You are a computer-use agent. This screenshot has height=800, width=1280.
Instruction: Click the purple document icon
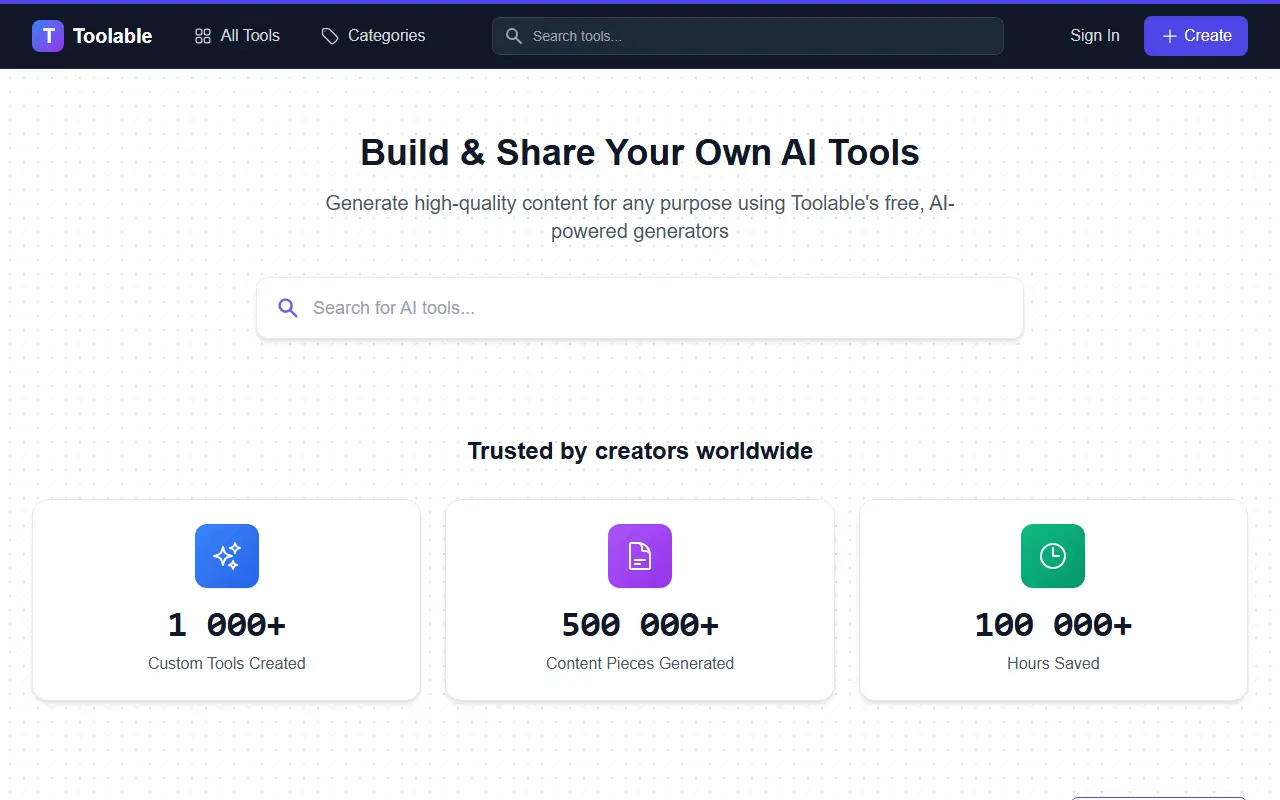(x=640, y=556)
